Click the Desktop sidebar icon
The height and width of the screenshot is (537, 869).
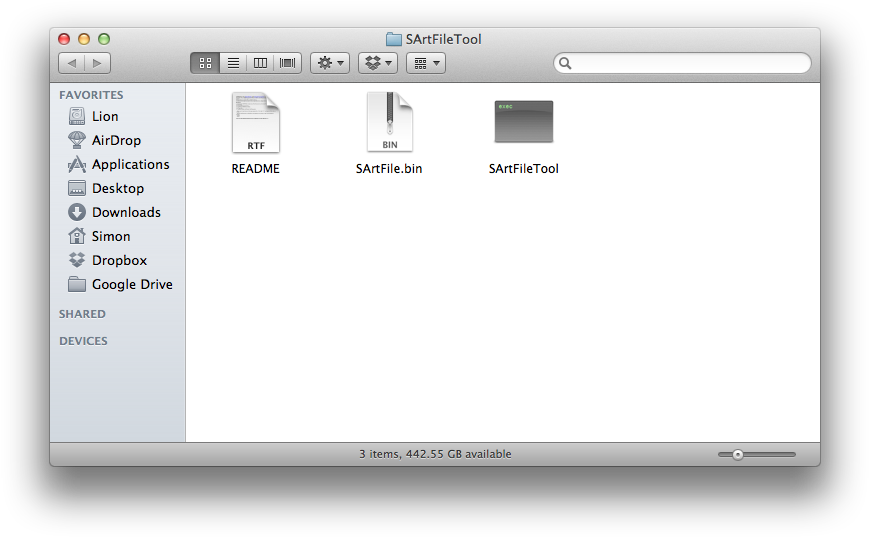point(77,188)
